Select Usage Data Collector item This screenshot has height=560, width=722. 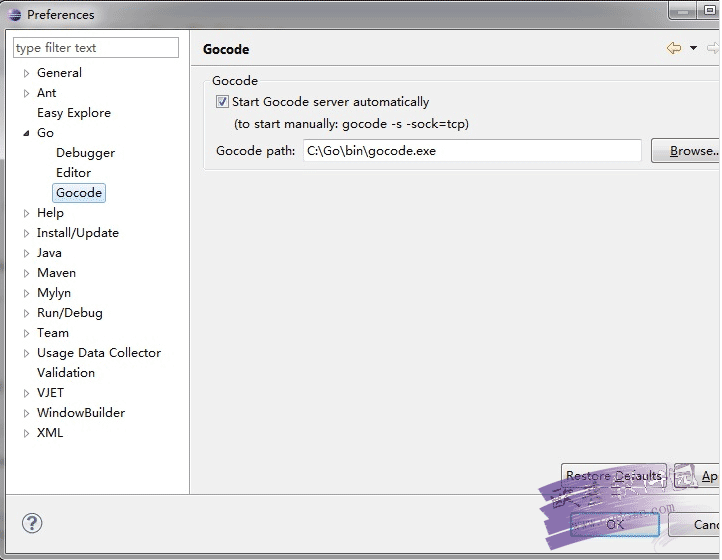click(99, 353)
